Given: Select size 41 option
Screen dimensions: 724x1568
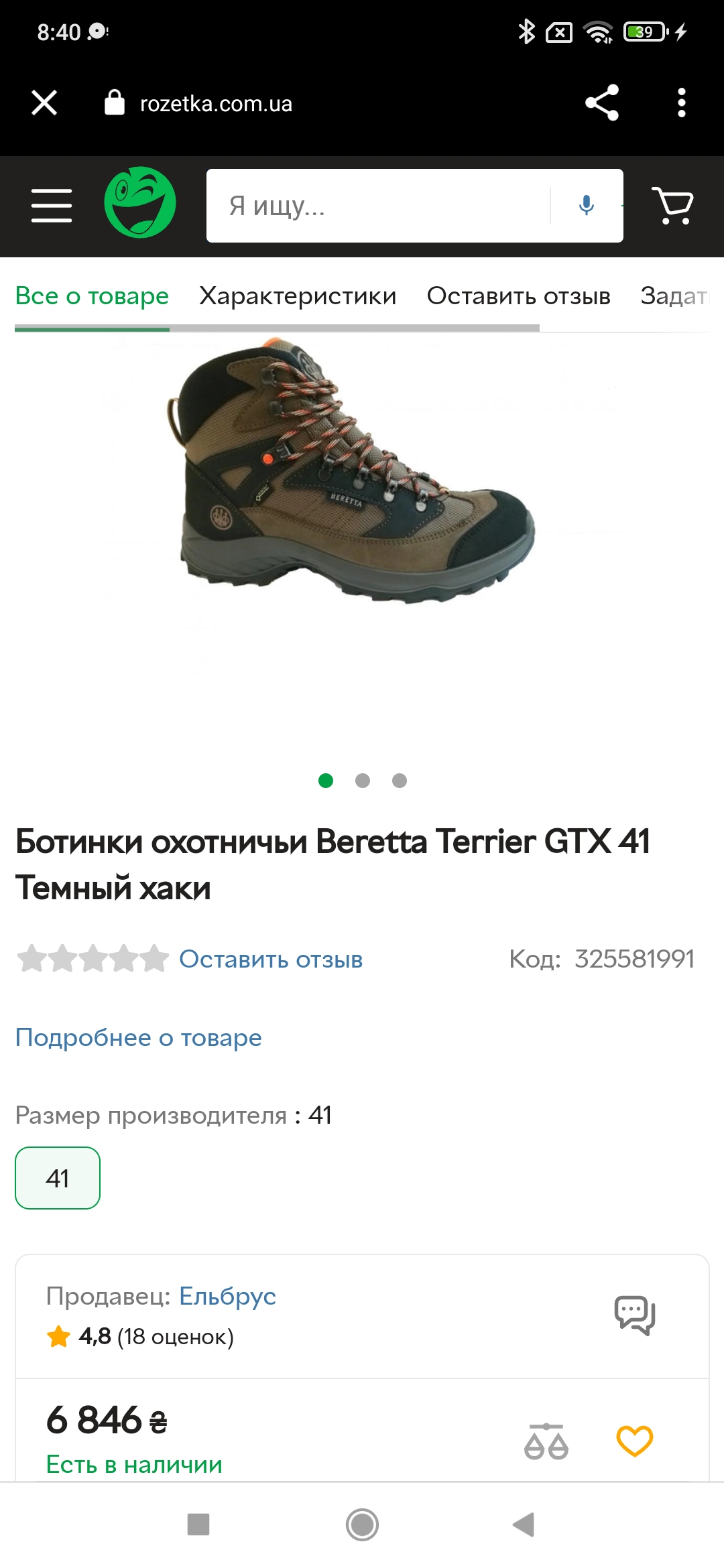Looking at the screenshot, I should (58, 1178).
